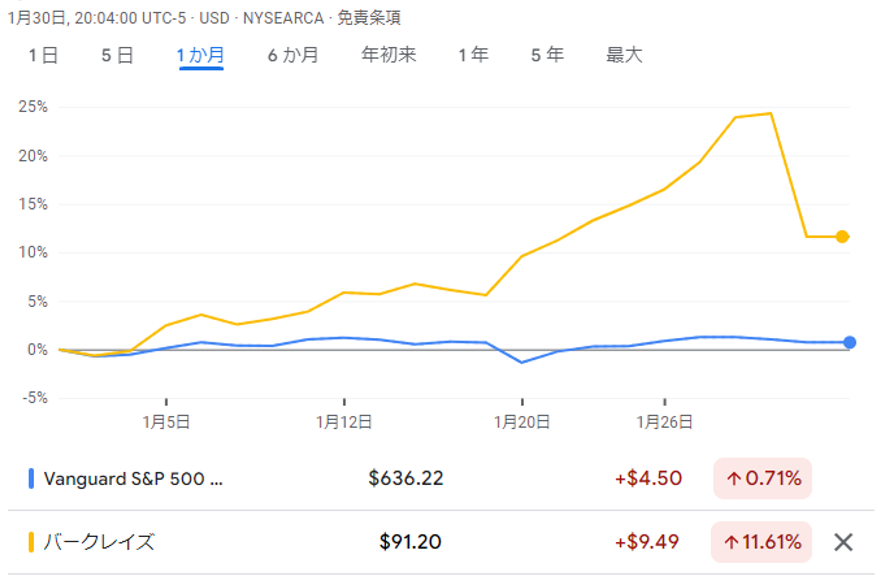883x581 pixels.
Task: Remove バークレイズ comparison with X icon
Action: pyautogui.click(x=843, y=542)
